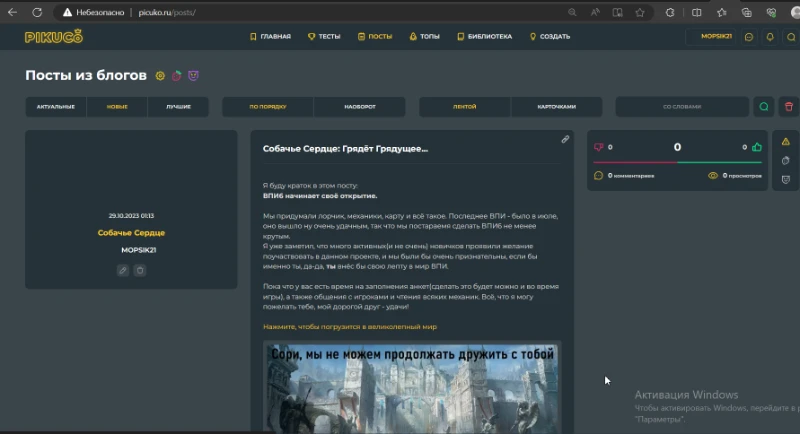The width and height of the screenshot is (800, 434).
Task: Open the notifications bell icon
Action: click(770, 37)
